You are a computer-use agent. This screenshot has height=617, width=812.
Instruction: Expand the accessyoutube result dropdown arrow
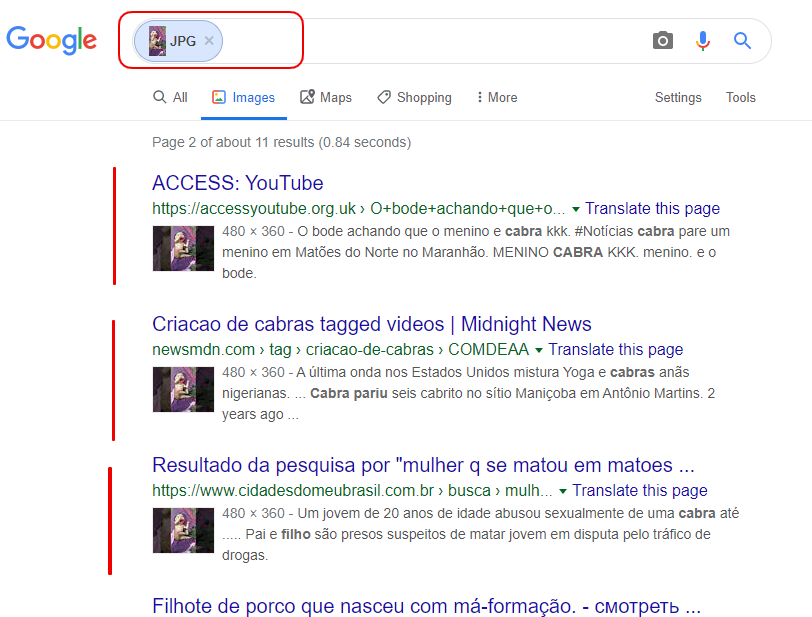click(575, 209)
